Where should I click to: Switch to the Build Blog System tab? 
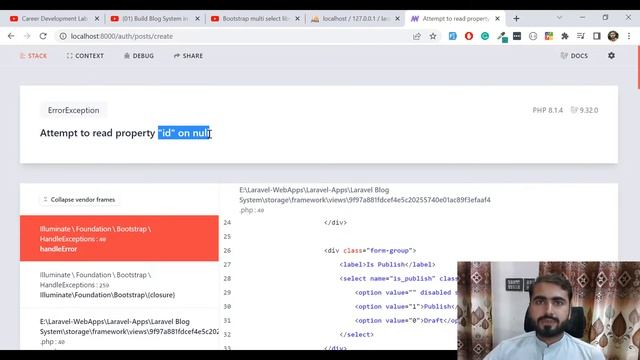(x=155, y=19)
